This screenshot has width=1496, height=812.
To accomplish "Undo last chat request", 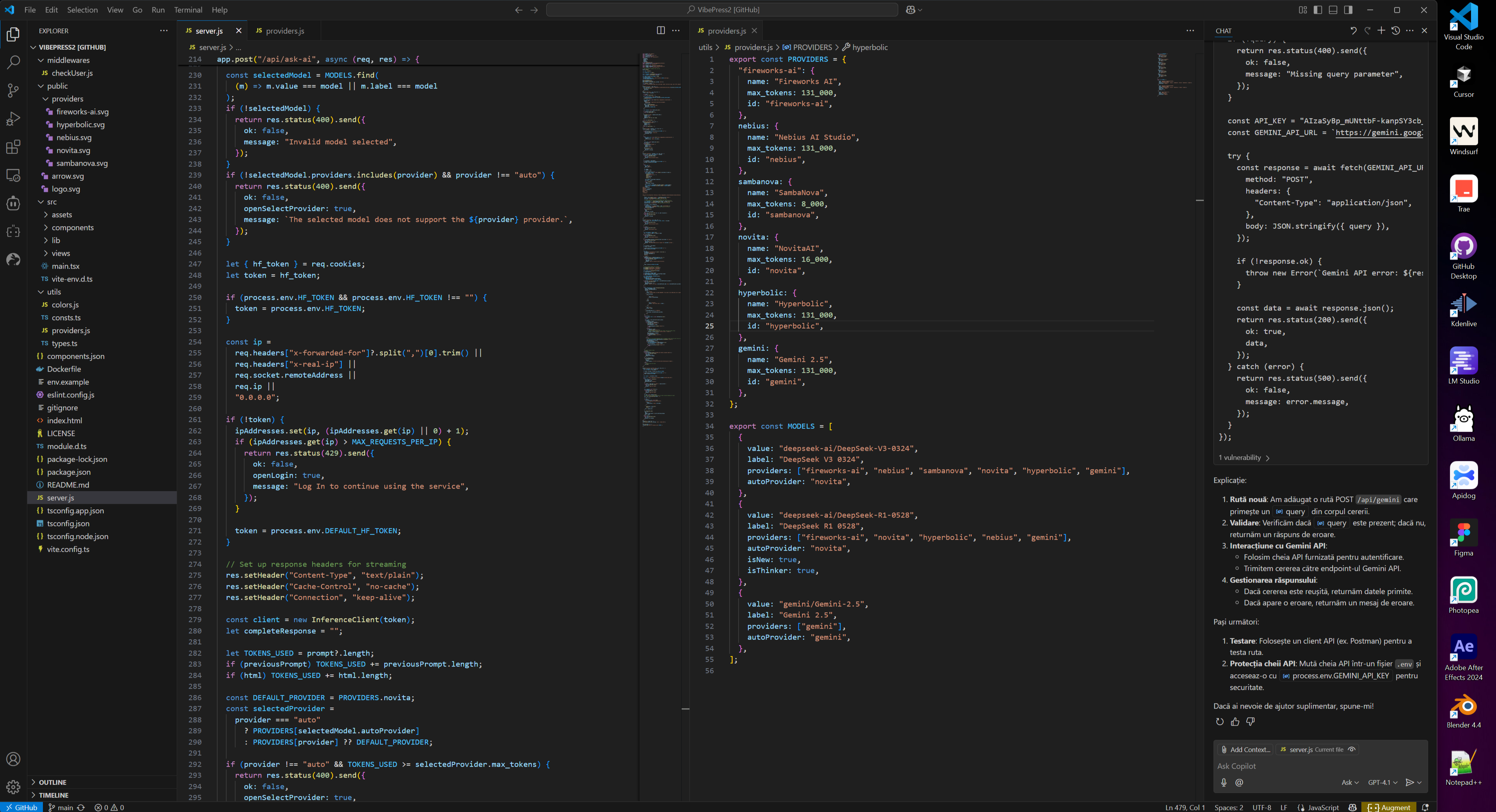I will [1353, 31].
